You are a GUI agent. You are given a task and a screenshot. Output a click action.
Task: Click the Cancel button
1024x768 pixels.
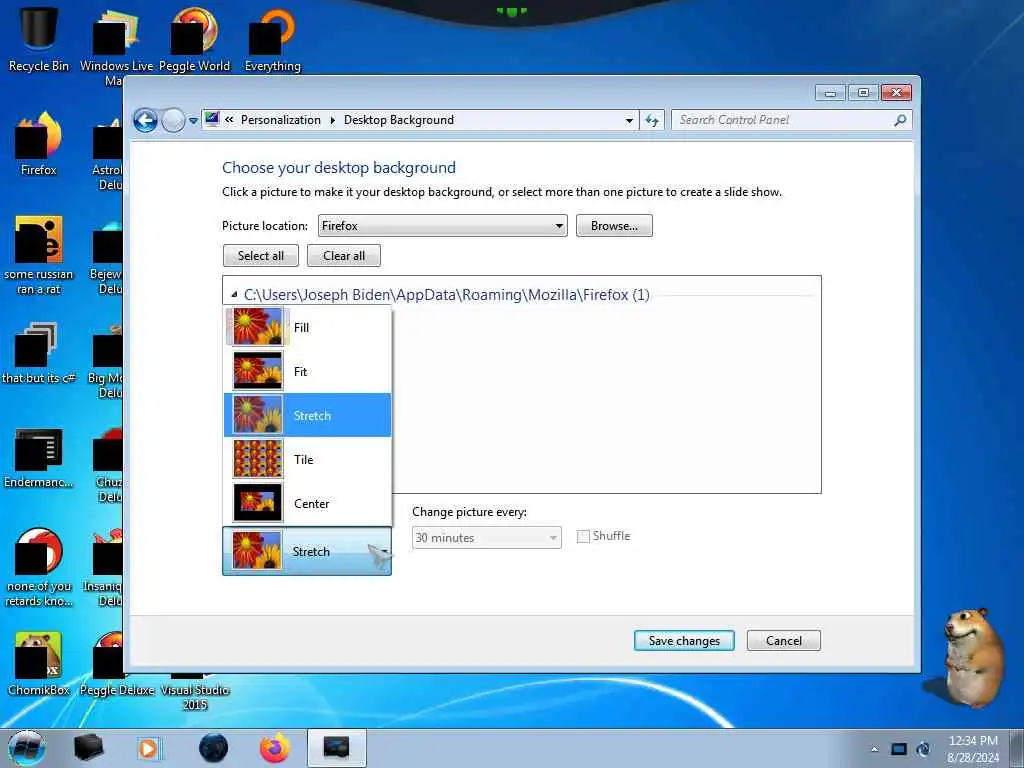(784, 641)
